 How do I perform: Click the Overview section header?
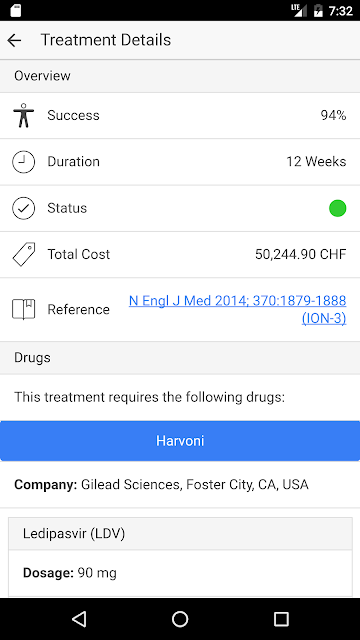[180, 76]
